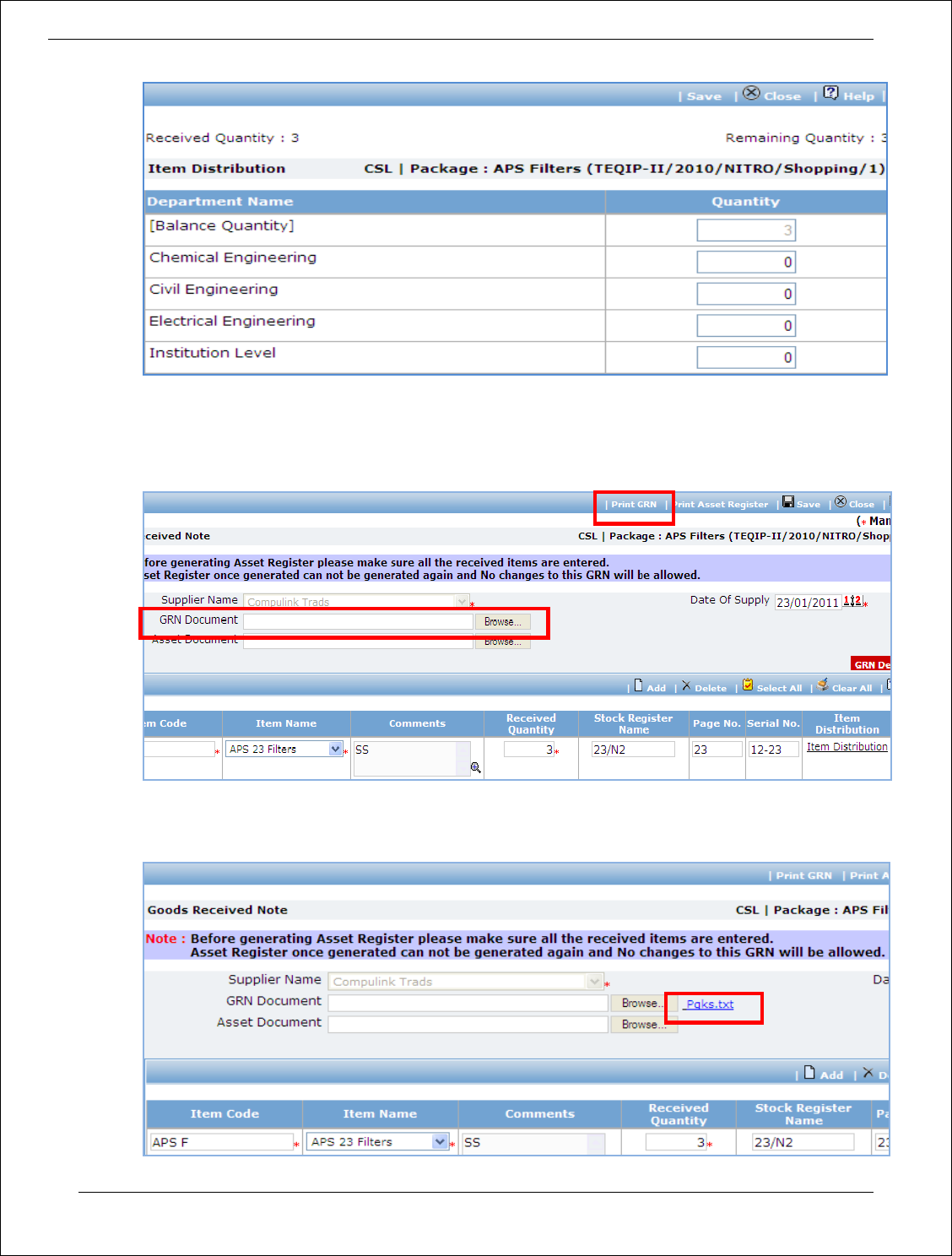The image size is (952, 1256).
Task: Click Browse beside Asset Document in bottom screenshot
Action: click(x=643, y=1025)
